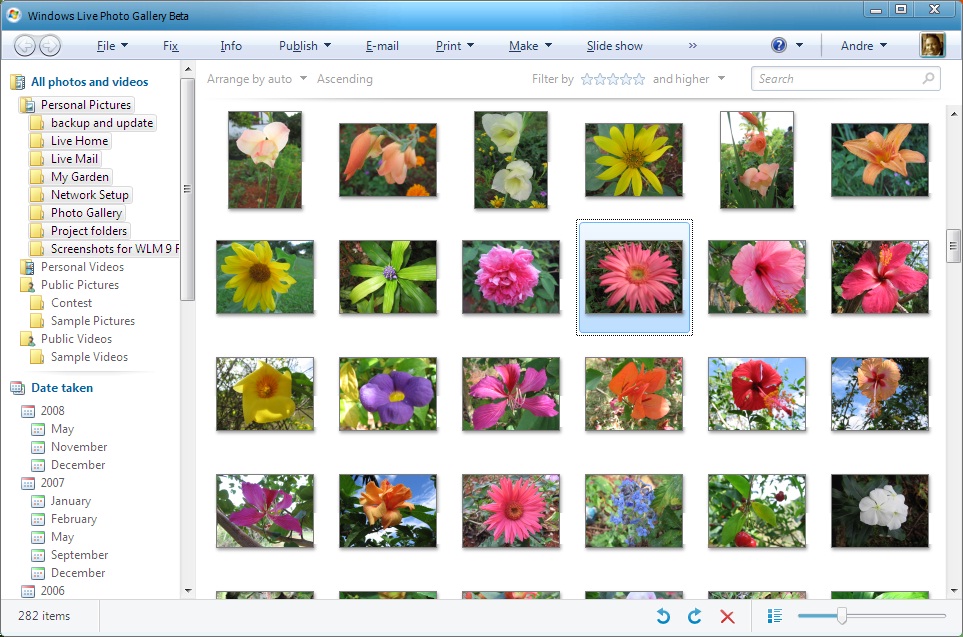The height and width of the screenshot is (637, 963).
Task: Open Andre's profile picture
Action: coord(932,45)
